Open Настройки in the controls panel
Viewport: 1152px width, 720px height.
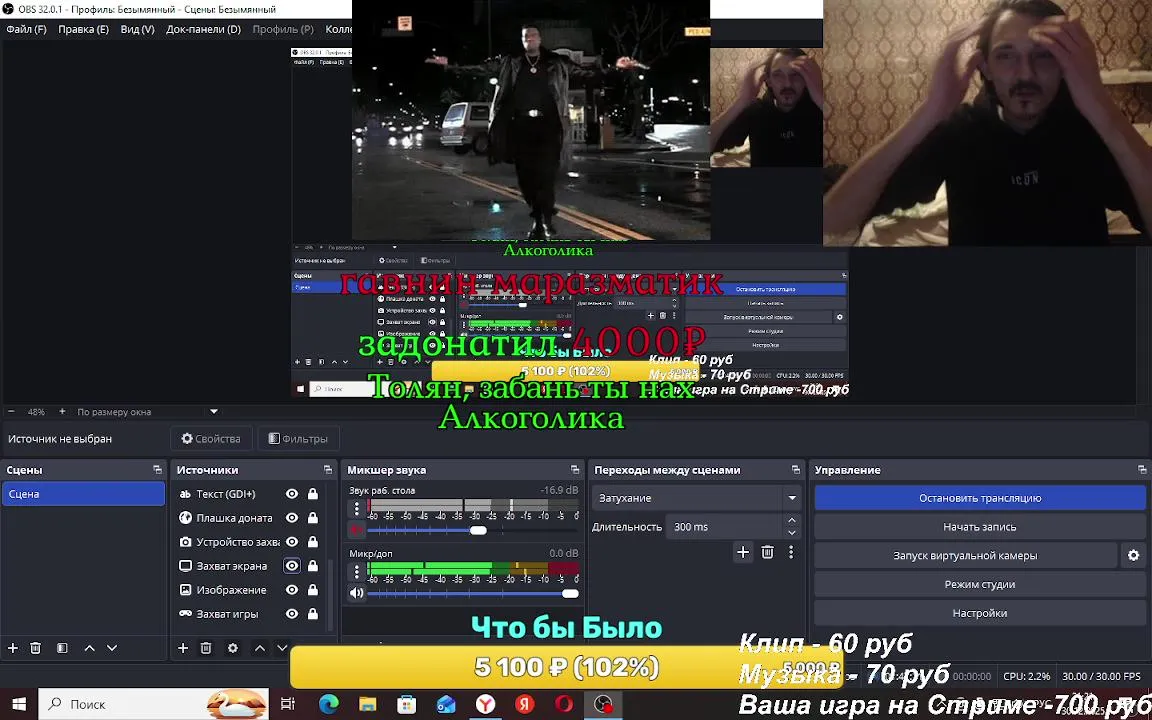pos(980,613)
